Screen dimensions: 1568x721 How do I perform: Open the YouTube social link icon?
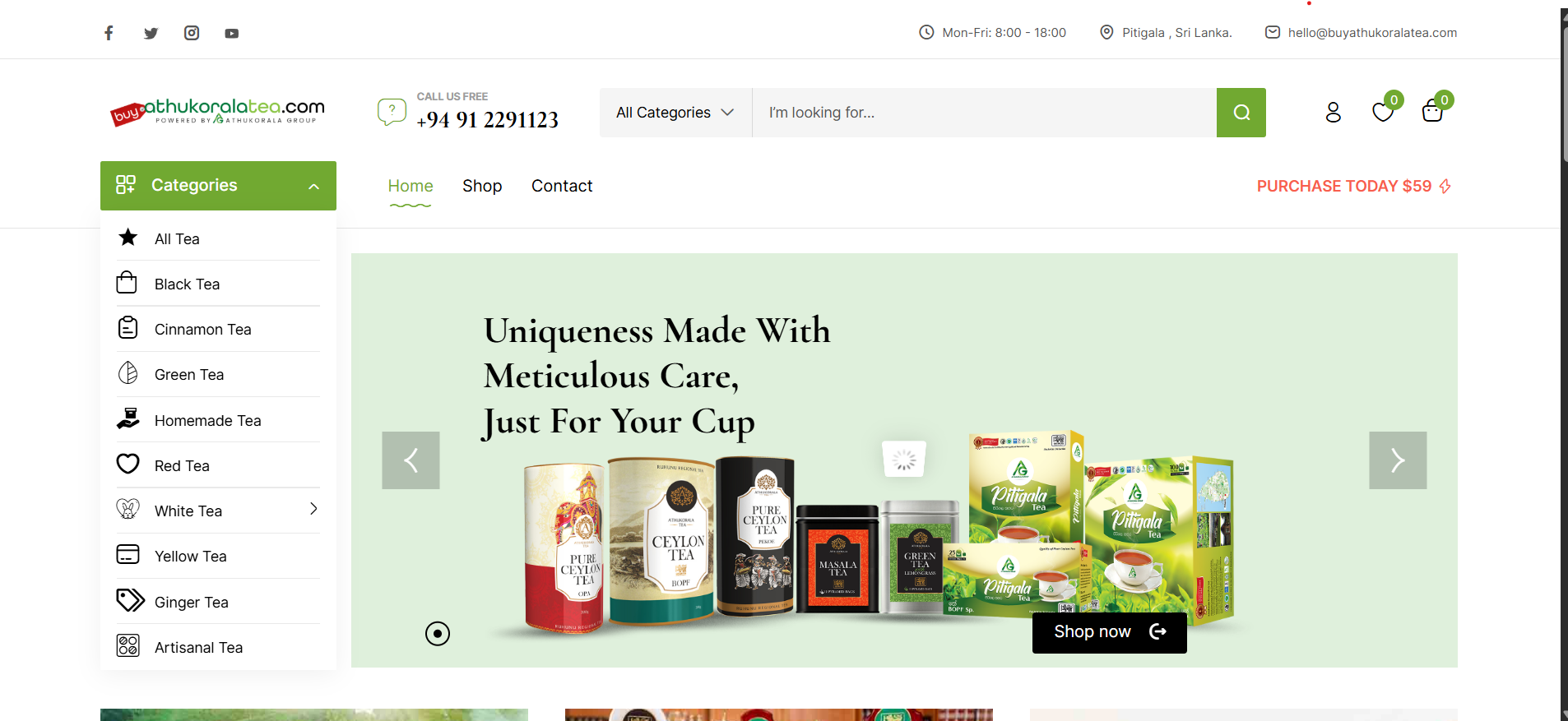pyautogui.click(x=232, y=34)
